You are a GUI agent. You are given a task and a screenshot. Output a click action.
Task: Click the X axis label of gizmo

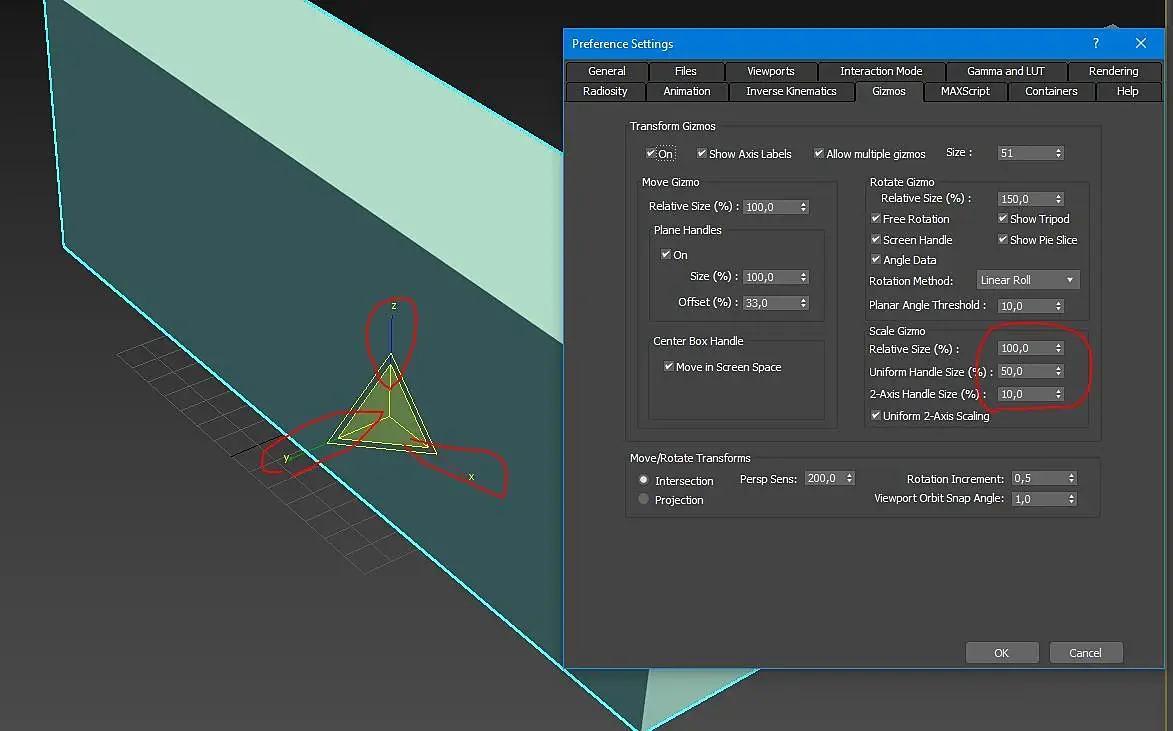[x=472, y=477]
